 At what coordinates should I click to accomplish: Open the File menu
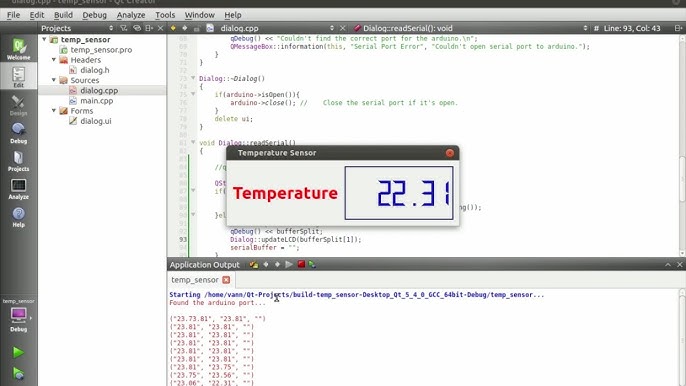pyautogui.click(x=14, y=15)
